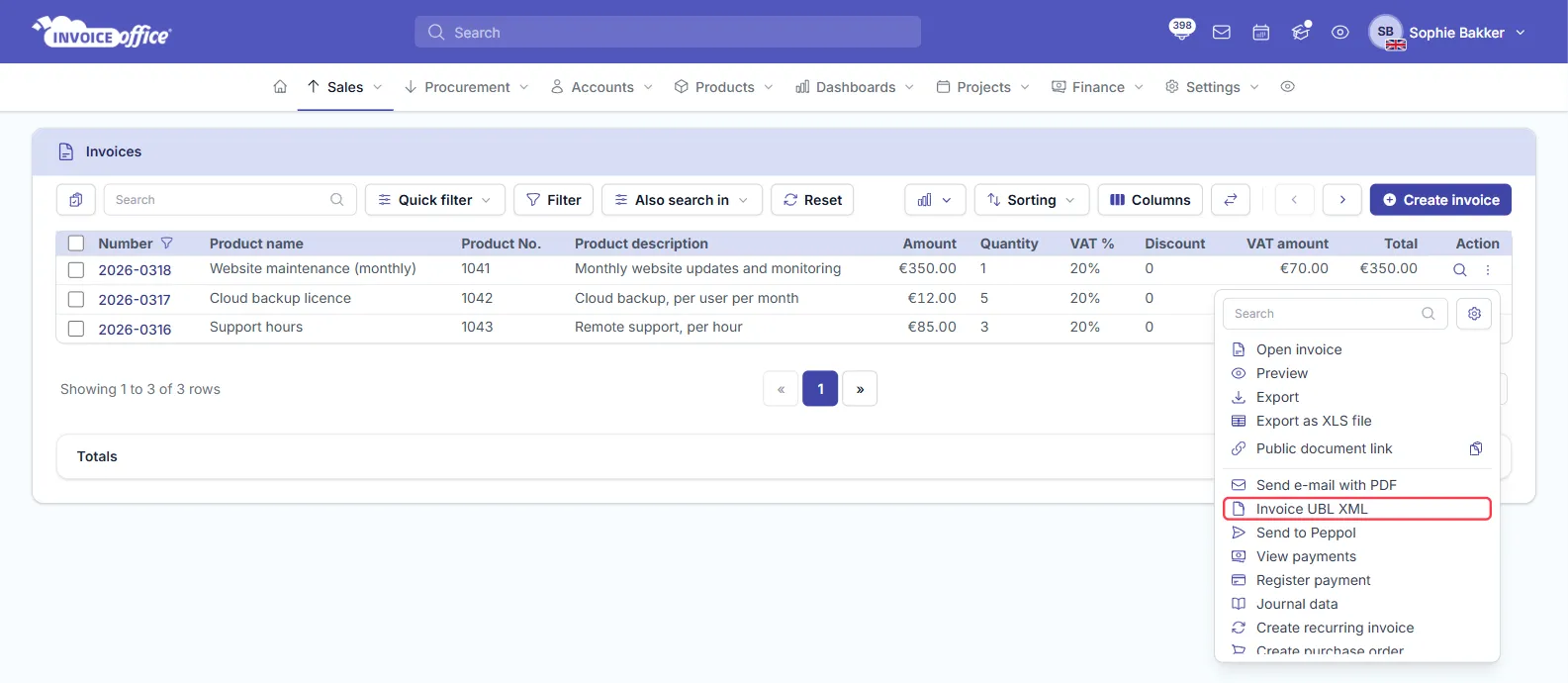The image size is (1568, 683).
Task: Click the magnifier action icon for invoice 2026-0318
Action: pyautogui.click(x=1459, y=270)
